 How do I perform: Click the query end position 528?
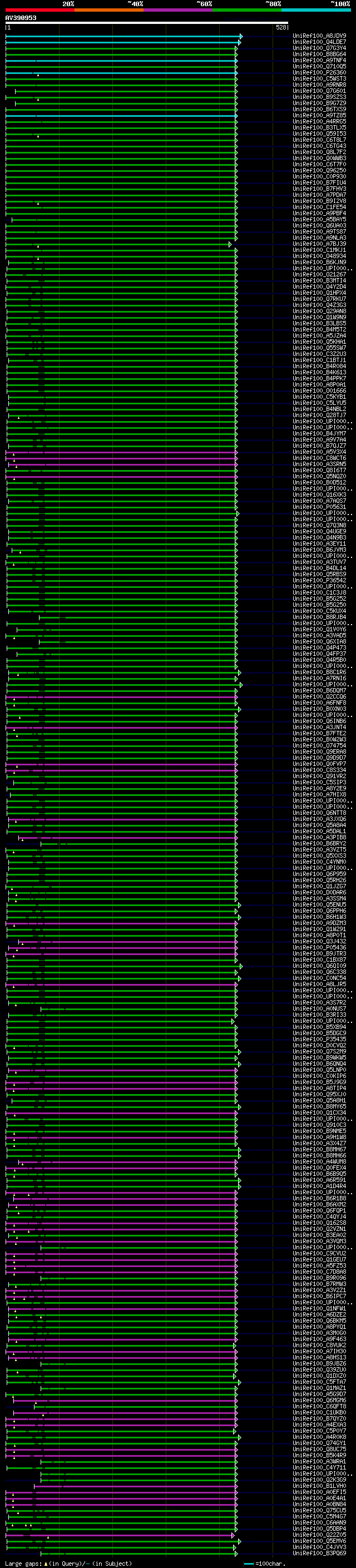coord(280,27)
